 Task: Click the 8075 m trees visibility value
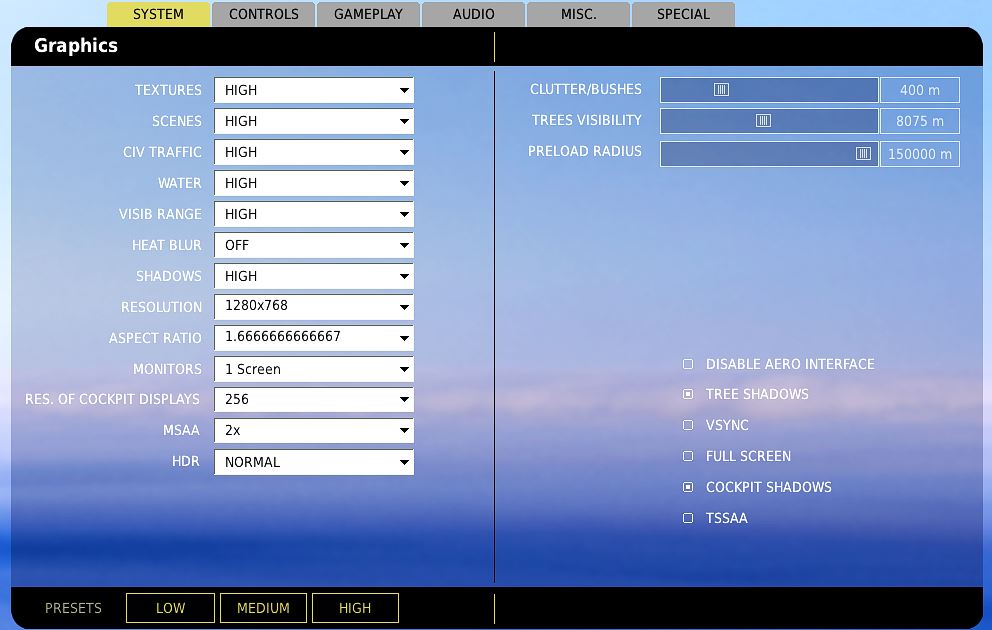[x=920, y=121]
